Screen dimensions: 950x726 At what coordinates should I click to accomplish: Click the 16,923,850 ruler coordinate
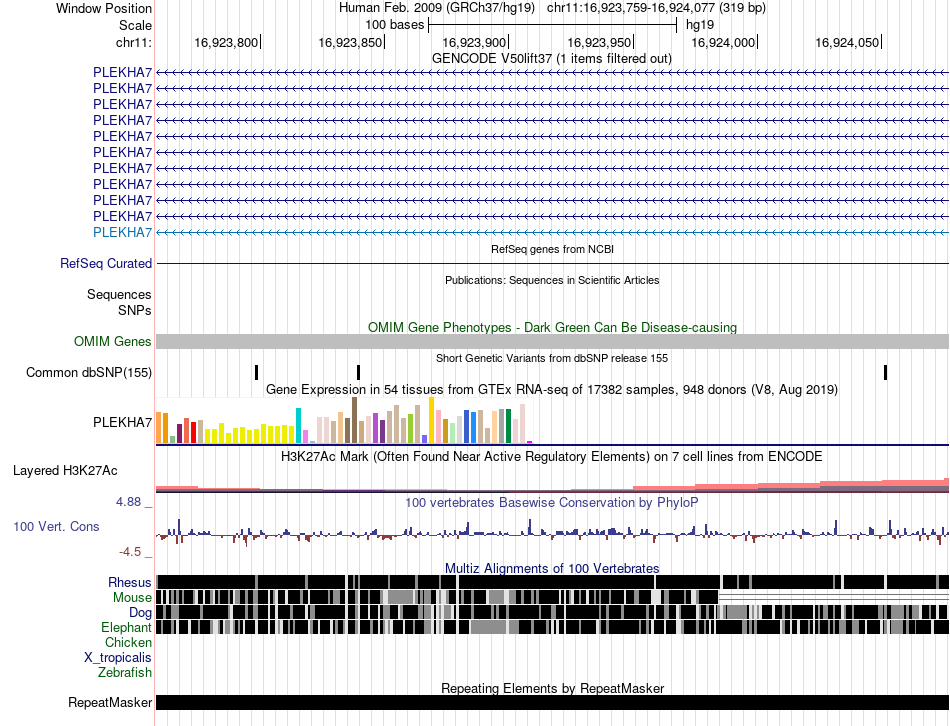coord(350,42)
